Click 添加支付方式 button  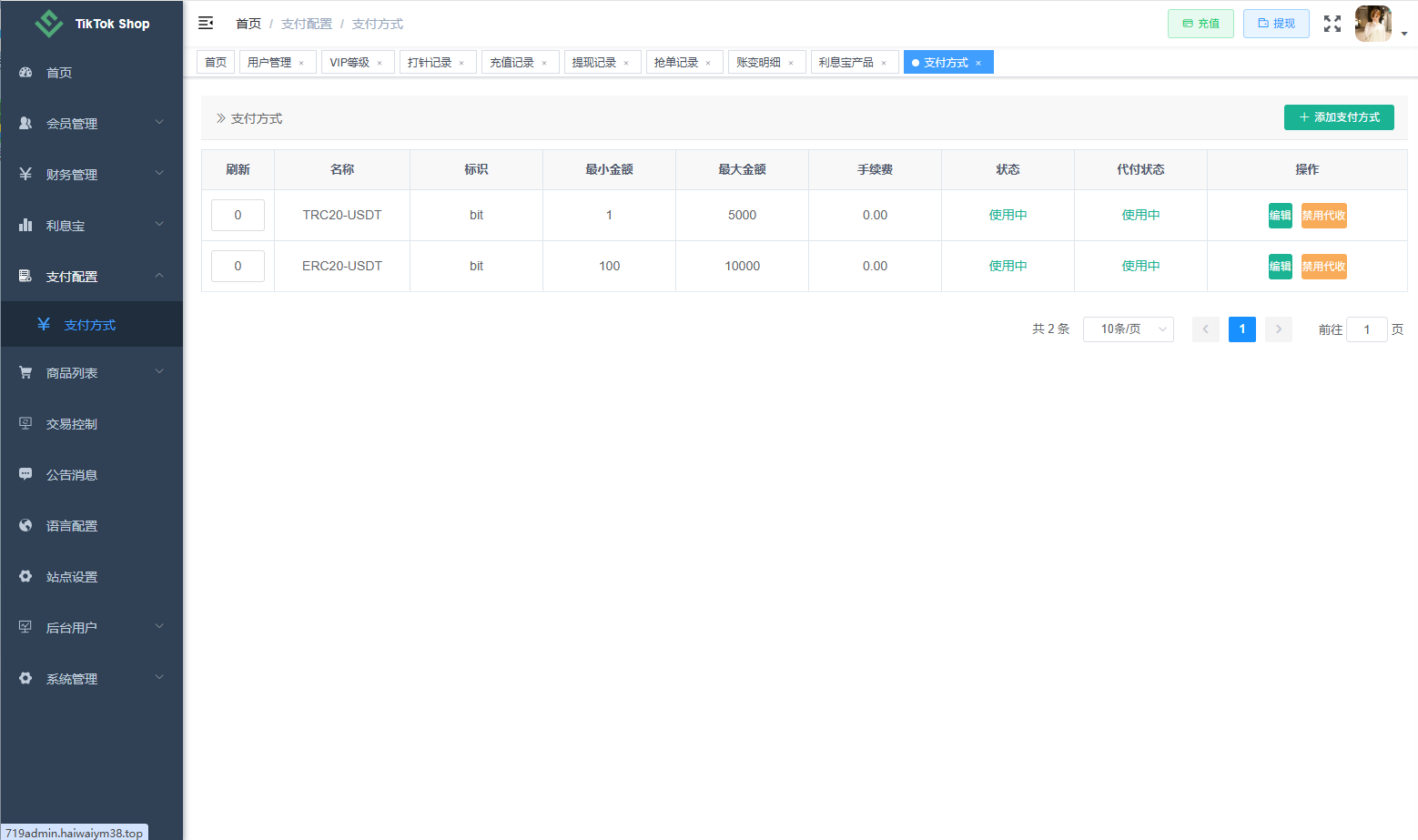point(1339,117)
